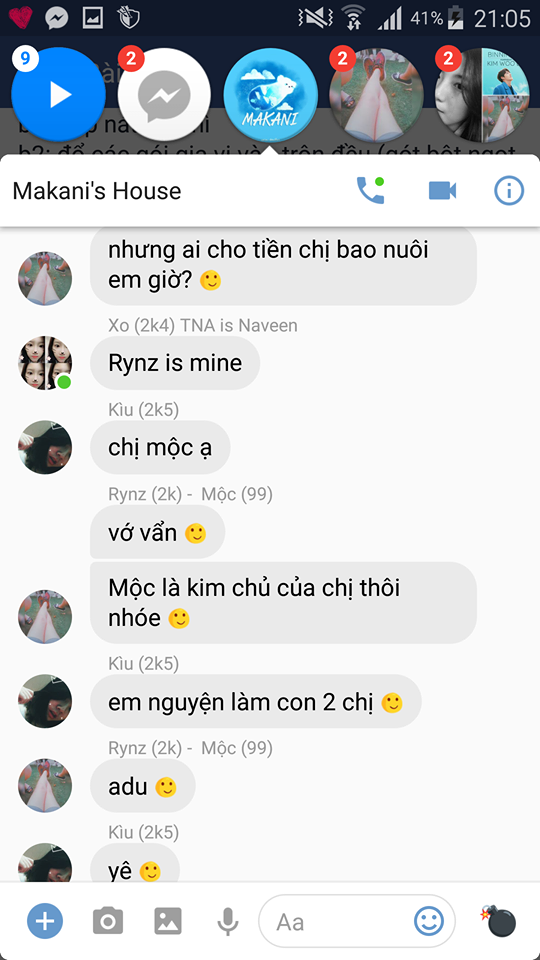Tap the Makani's House conversation title
This screenshot has width=540, height=960.
point(97,191)
